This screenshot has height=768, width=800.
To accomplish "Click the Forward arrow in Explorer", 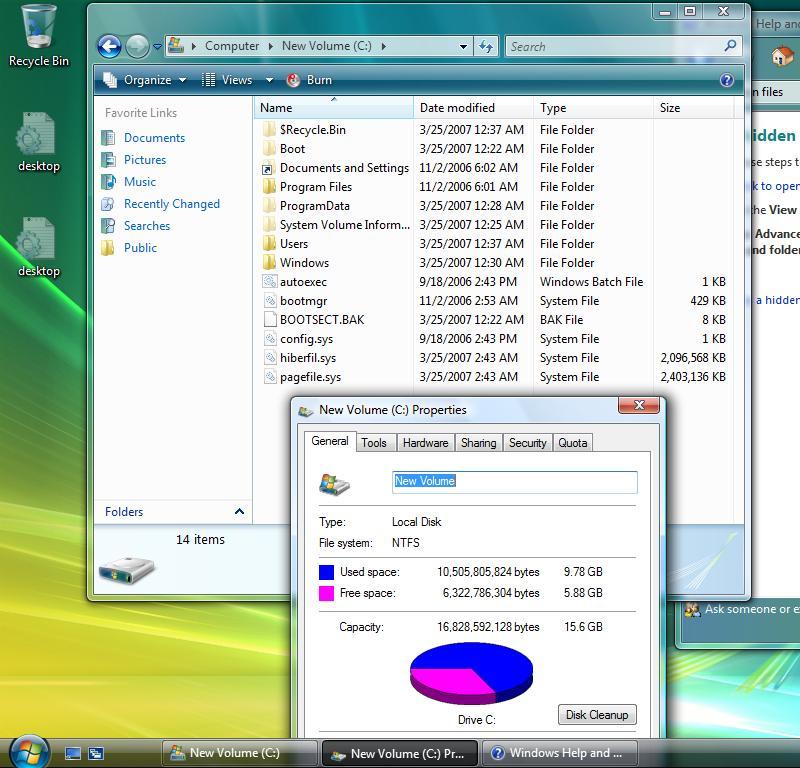I will click(x=137, y=46).
